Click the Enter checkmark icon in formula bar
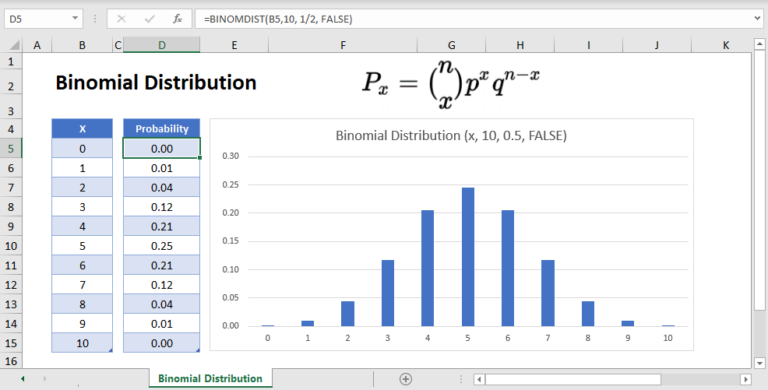 (x=149, y=19)
